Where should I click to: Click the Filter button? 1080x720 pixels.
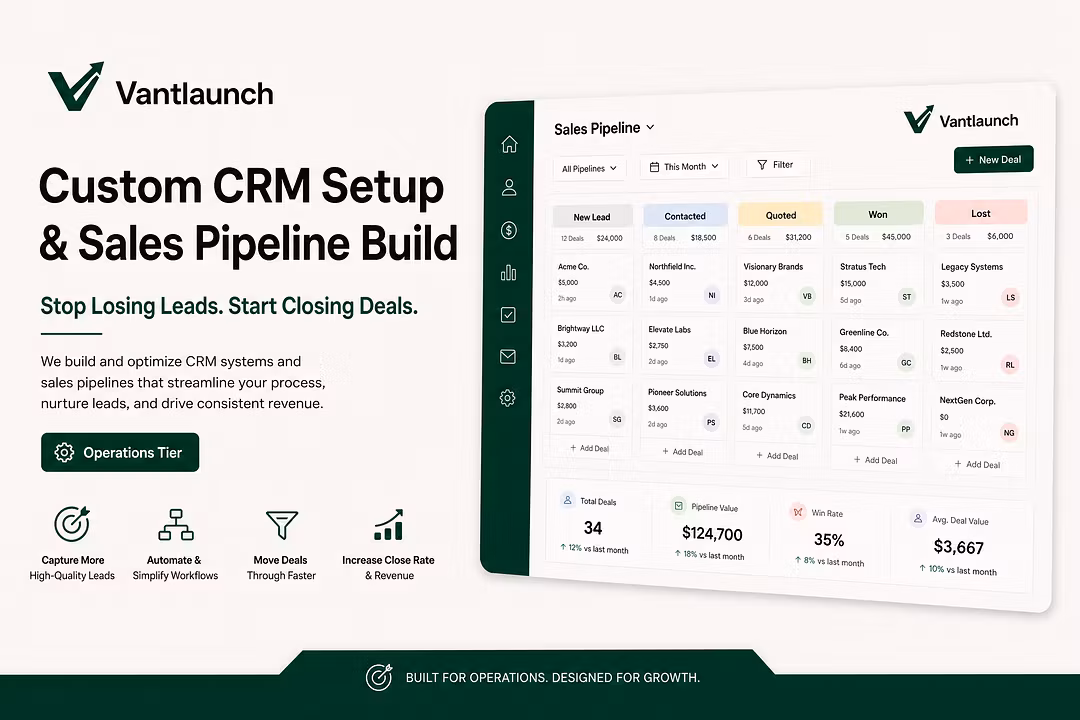pos(777,165)
